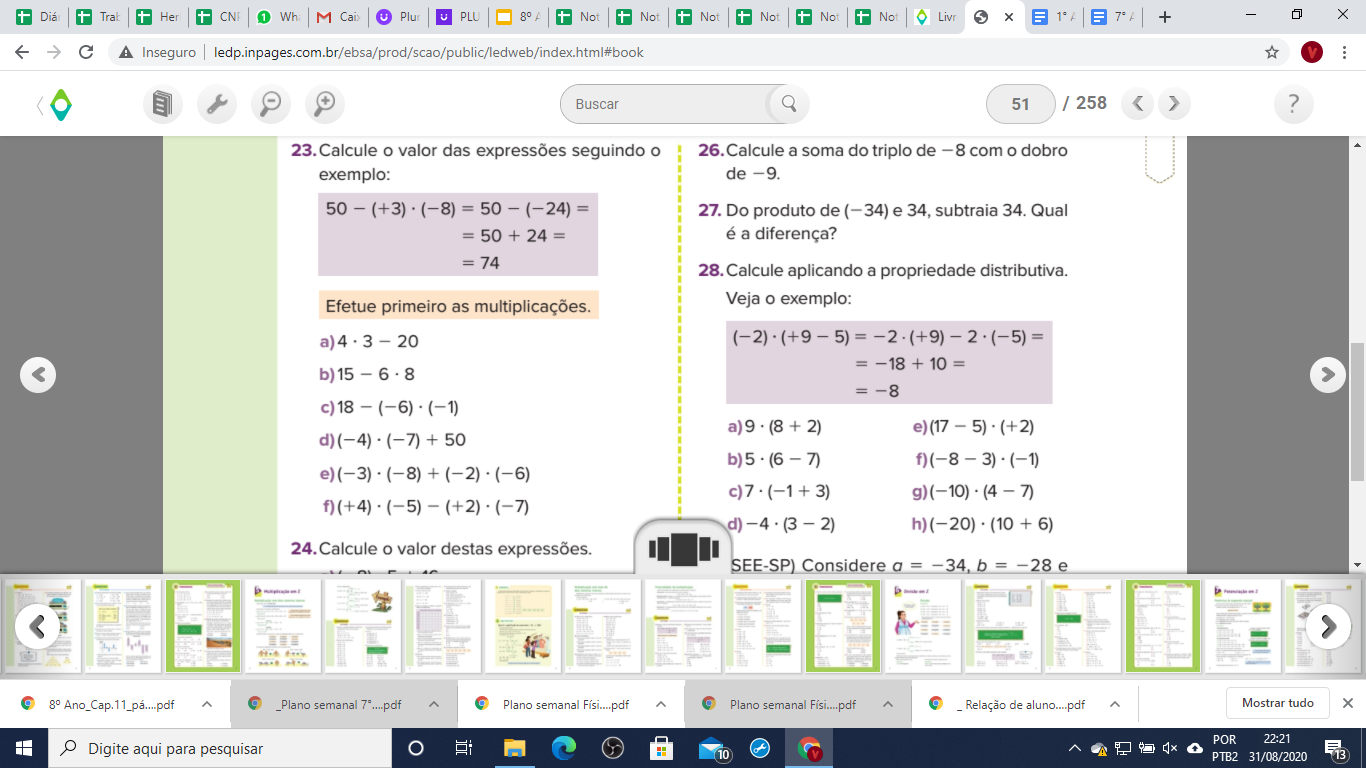The width and height of the screenshot is (1366, 768).
Task: Switch to the Gmail Caix tab
Action: pos(338,17)
